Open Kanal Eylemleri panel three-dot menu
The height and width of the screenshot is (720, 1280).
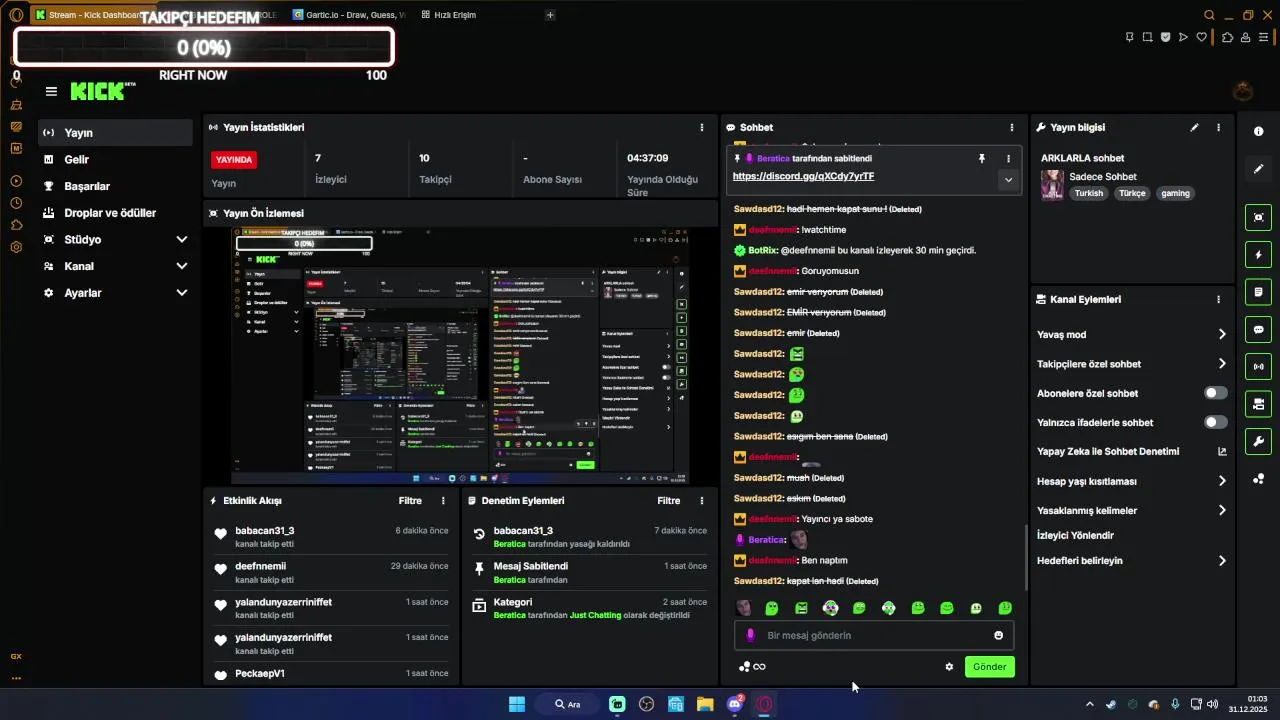pyautogui.click(x=1218, y=299)
